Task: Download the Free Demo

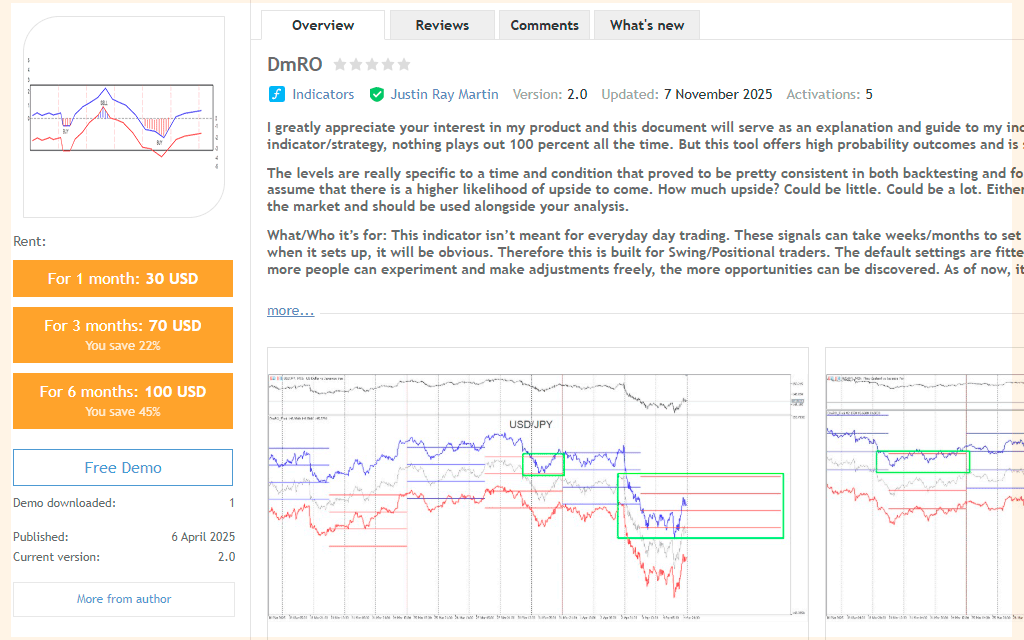Action: (123, 468)
